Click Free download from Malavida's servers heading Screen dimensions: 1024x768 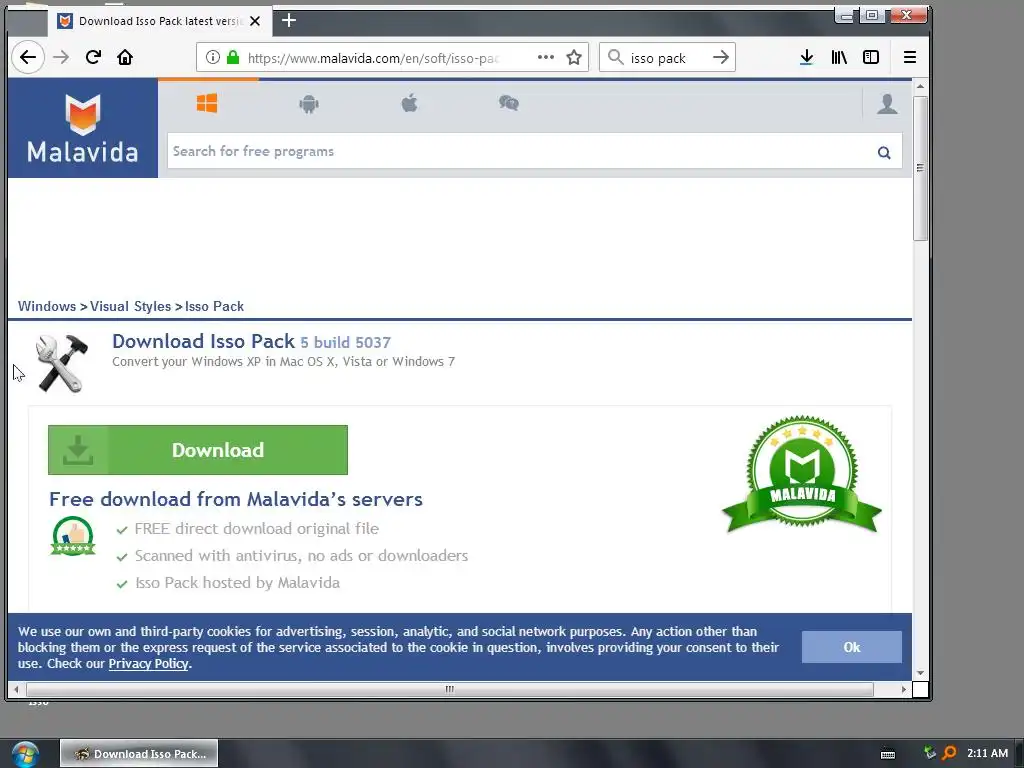click(236, 500)
